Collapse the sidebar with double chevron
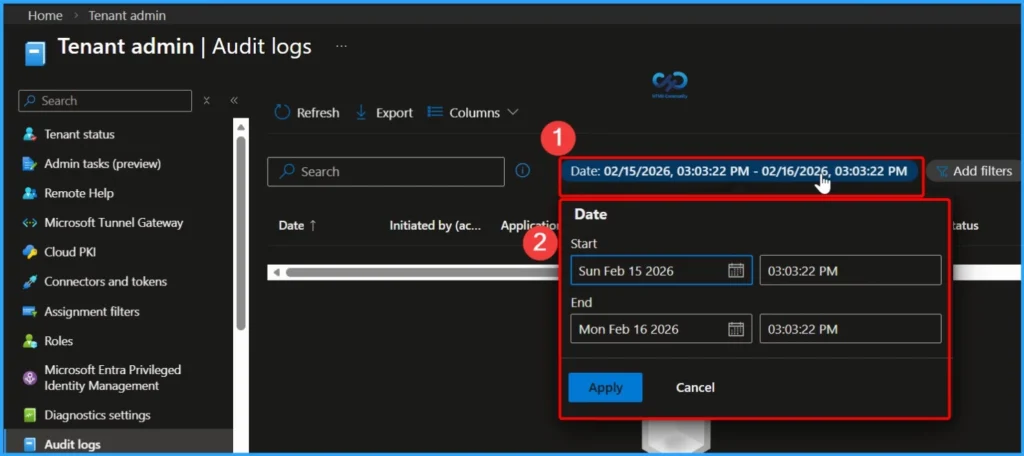 [x=234, y=100]
